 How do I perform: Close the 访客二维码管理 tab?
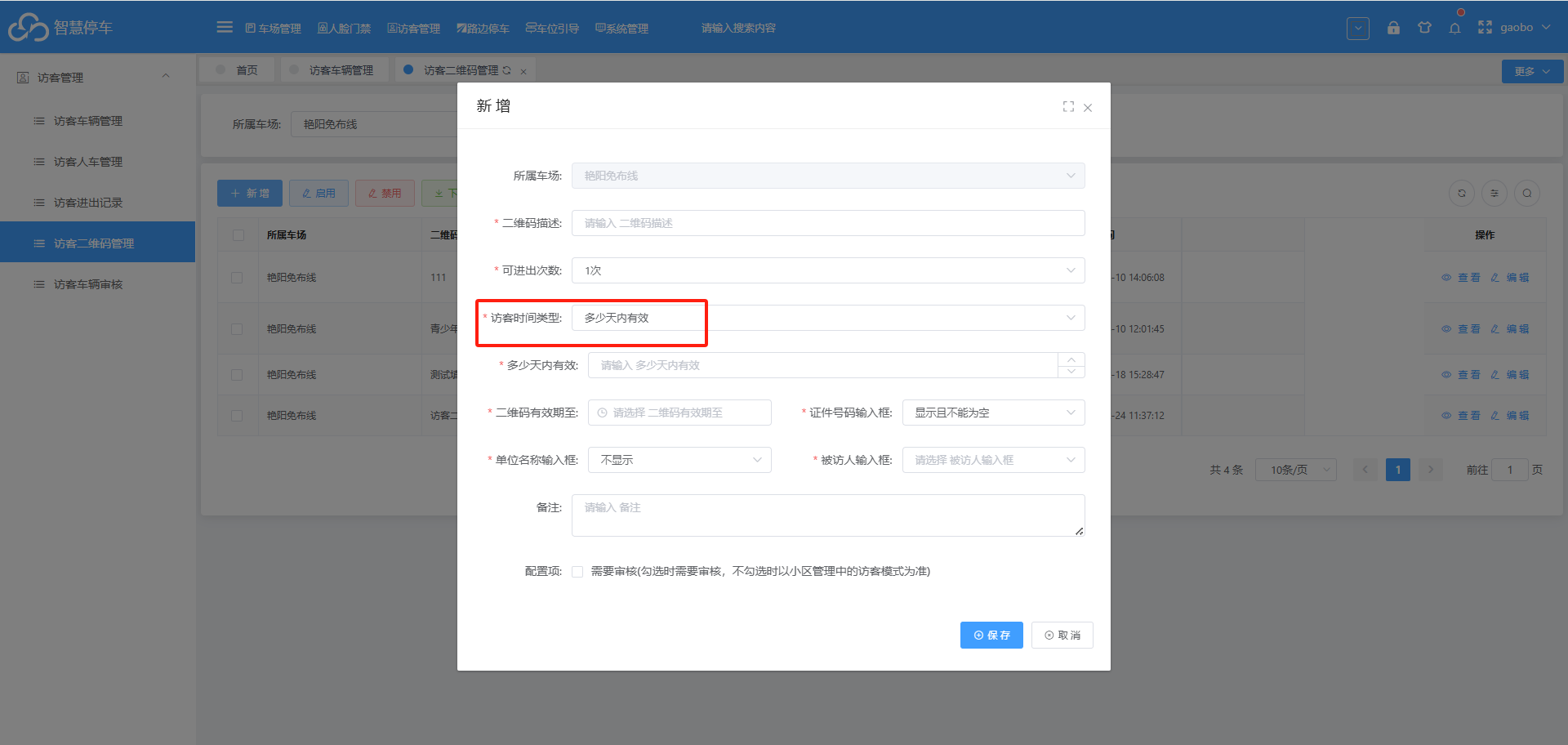coord(523,71)
